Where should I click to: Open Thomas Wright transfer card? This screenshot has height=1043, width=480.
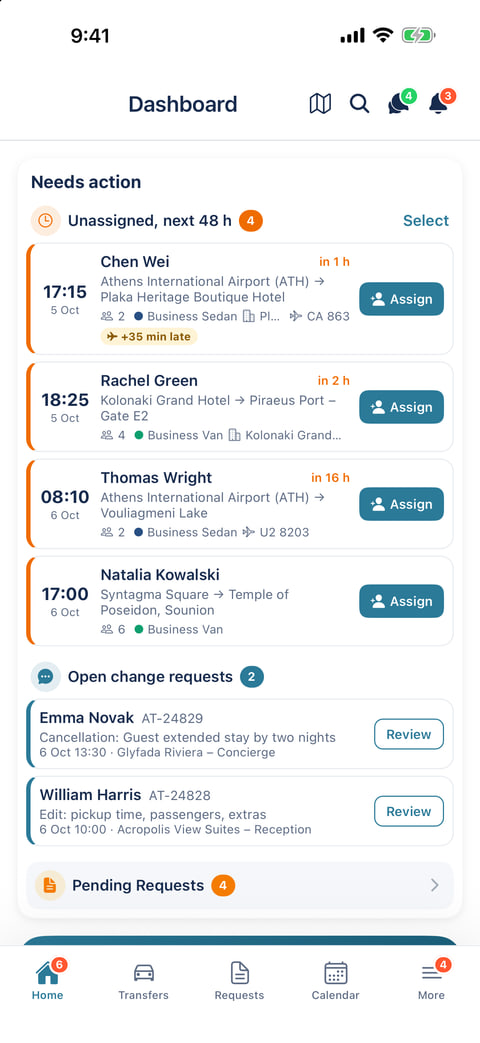point(240,504)
